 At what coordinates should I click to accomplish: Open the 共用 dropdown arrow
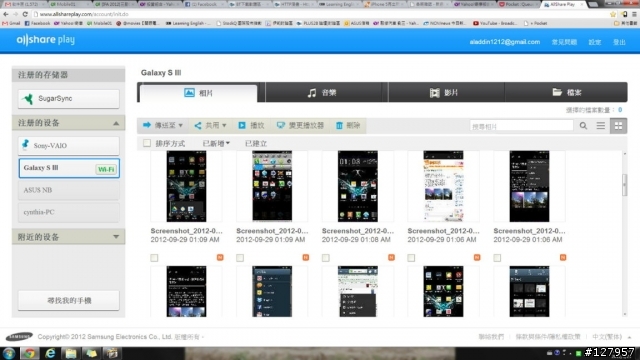(224, 126)
